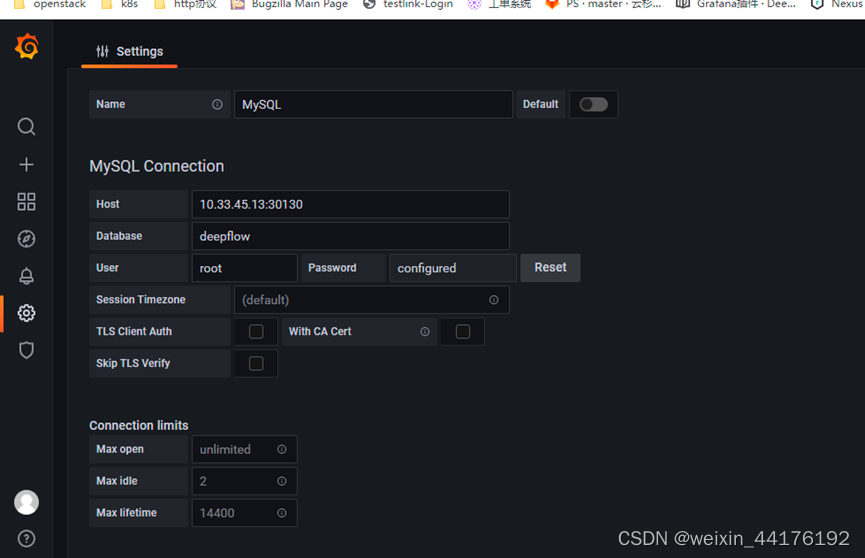
Task: Enable the With CA Cert checkbox
Action: coord(463,332)
